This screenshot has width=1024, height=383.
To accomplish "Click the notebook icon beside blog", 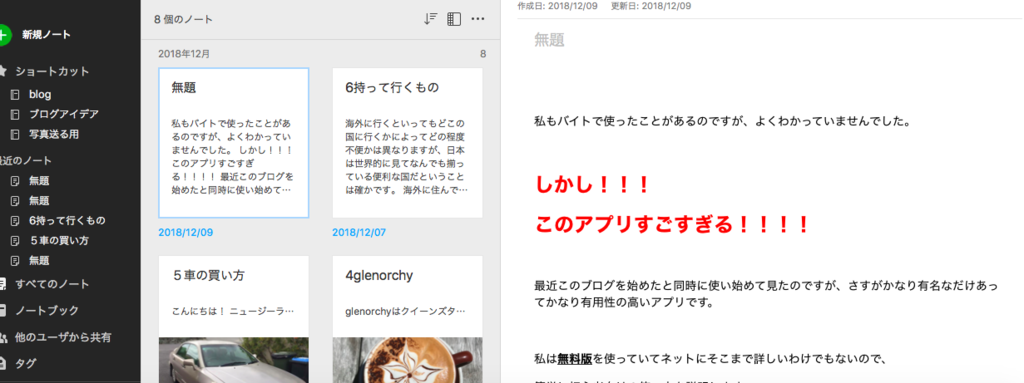I will click(15, 95).
